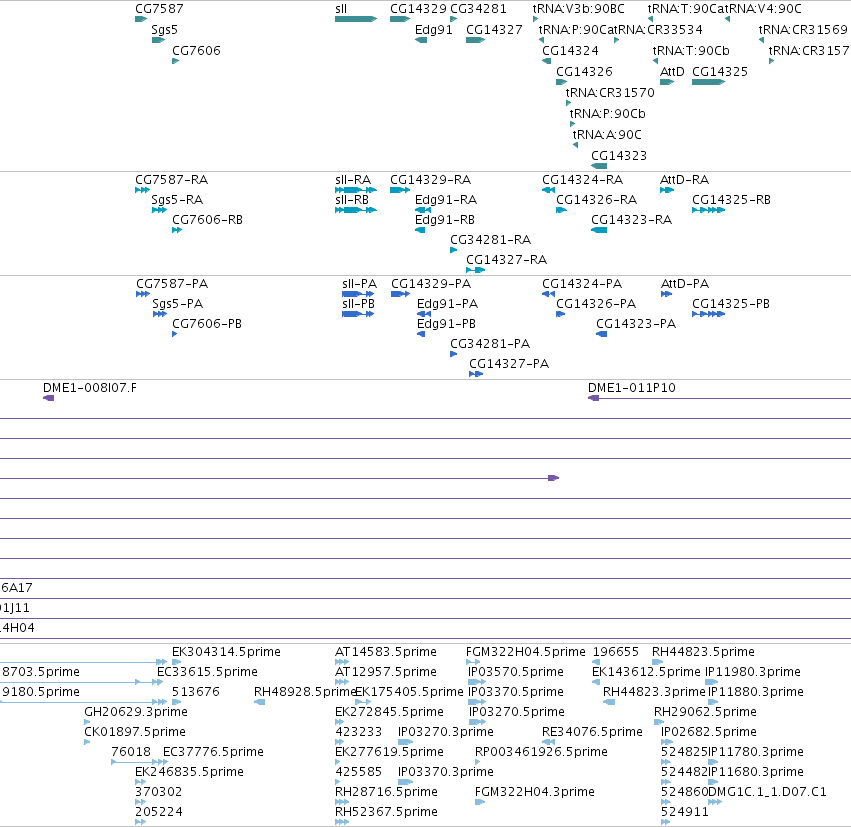The height and width of the screenshot is (827, 851).
Task: Select the RH48928.5prime EST glyph
Action: pyautogui.click(x=259, y=702)
